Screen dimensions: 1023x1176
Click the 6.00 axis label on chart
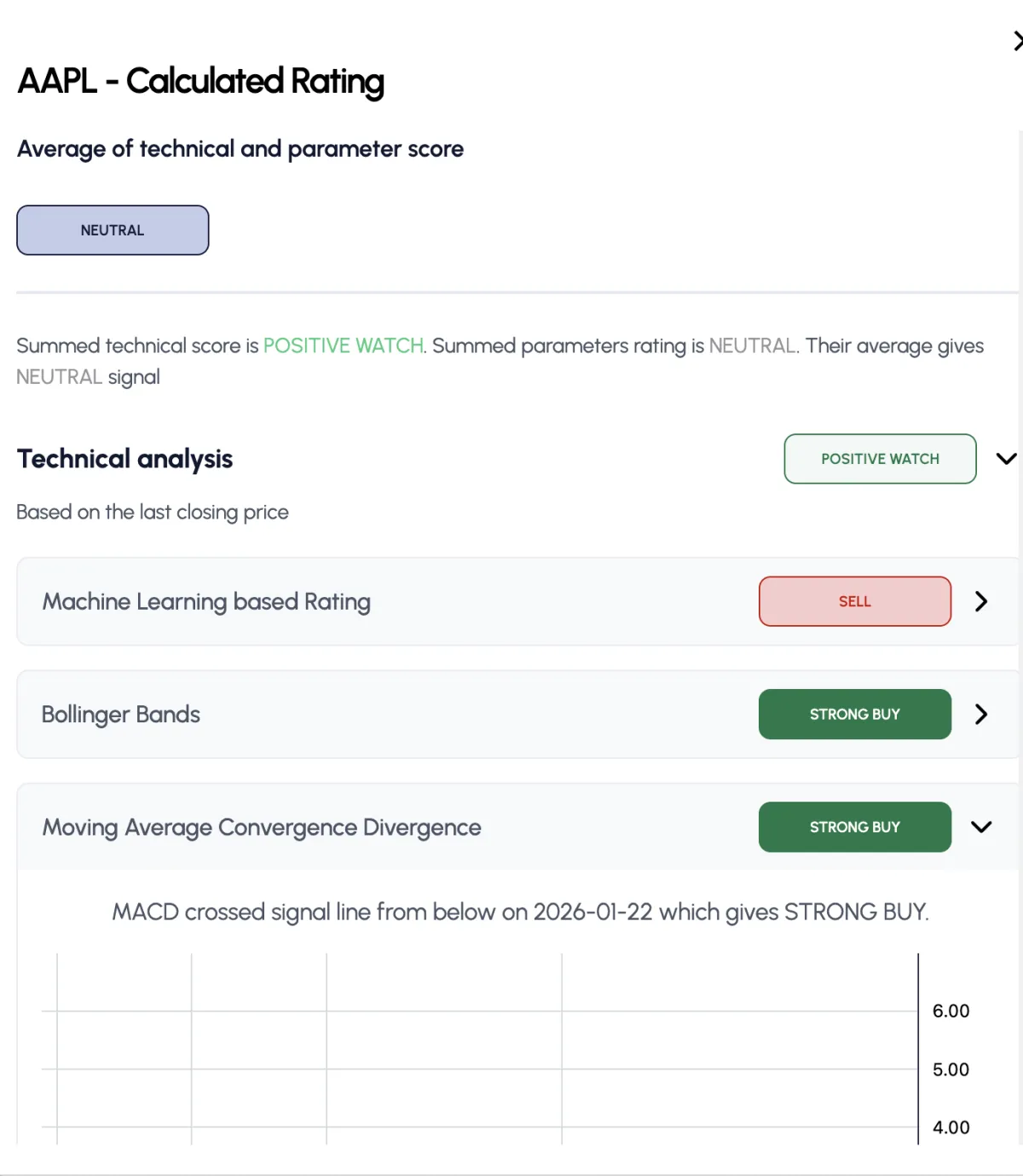coord(951,1011)
